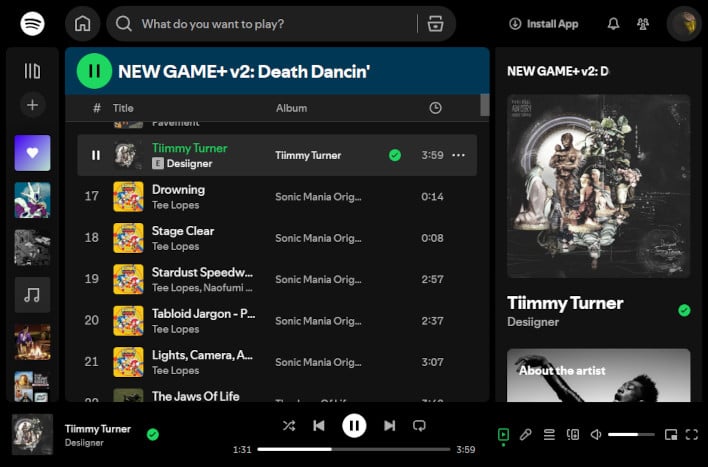Screen dimensions: 708x467
Task: Open Friend Activity icon
Action: tap(643, 24)
